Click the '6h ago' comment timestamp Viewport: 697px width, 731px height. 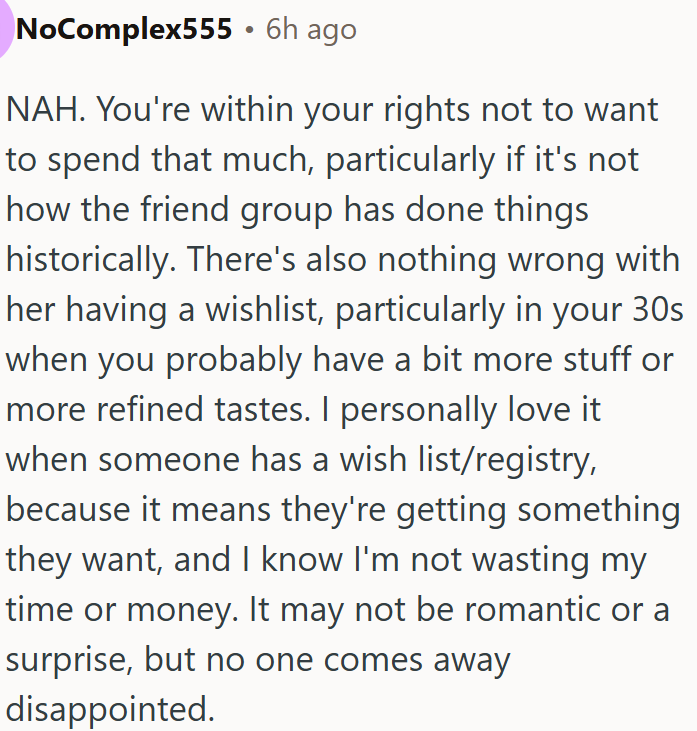point(311,29)
